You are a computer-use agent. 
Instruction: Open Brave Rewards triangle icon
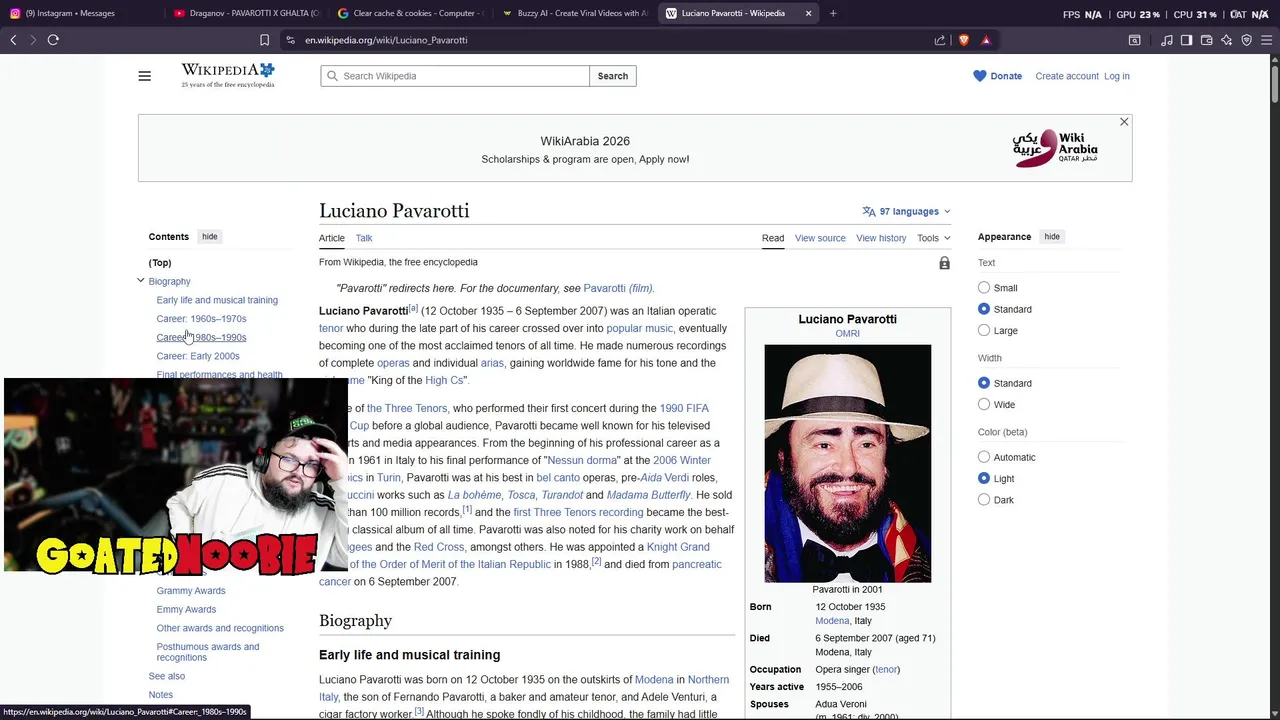pos(986,40)
